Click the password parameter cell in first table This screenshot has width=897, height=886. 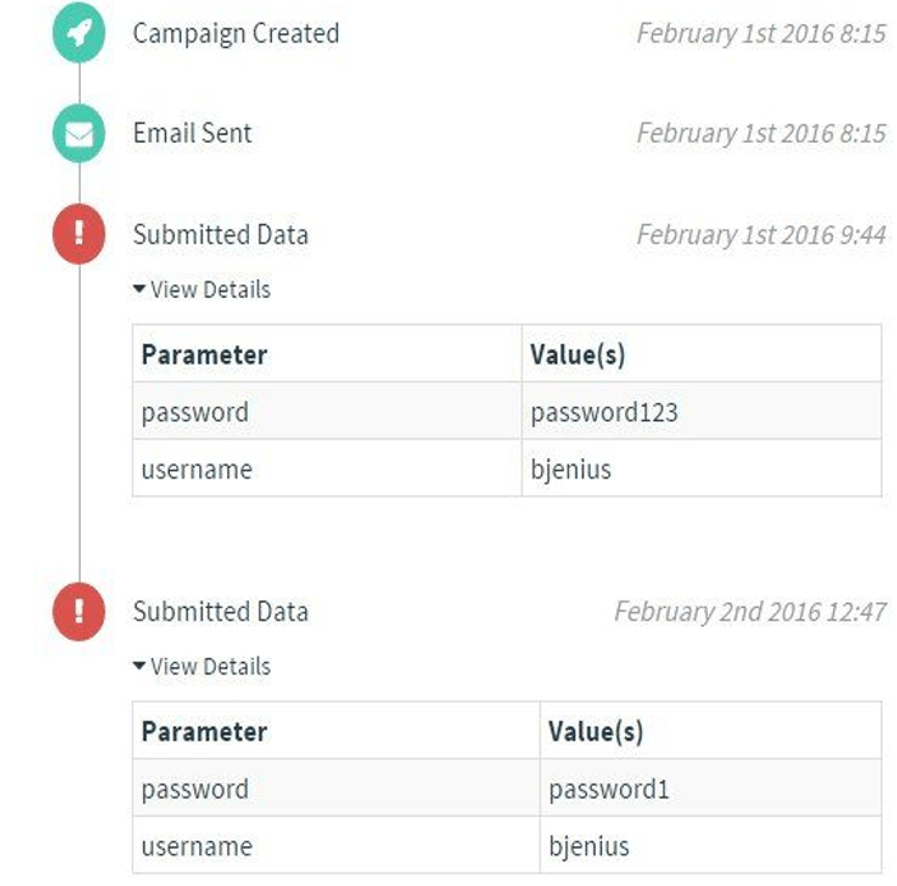tap(195, 411)
